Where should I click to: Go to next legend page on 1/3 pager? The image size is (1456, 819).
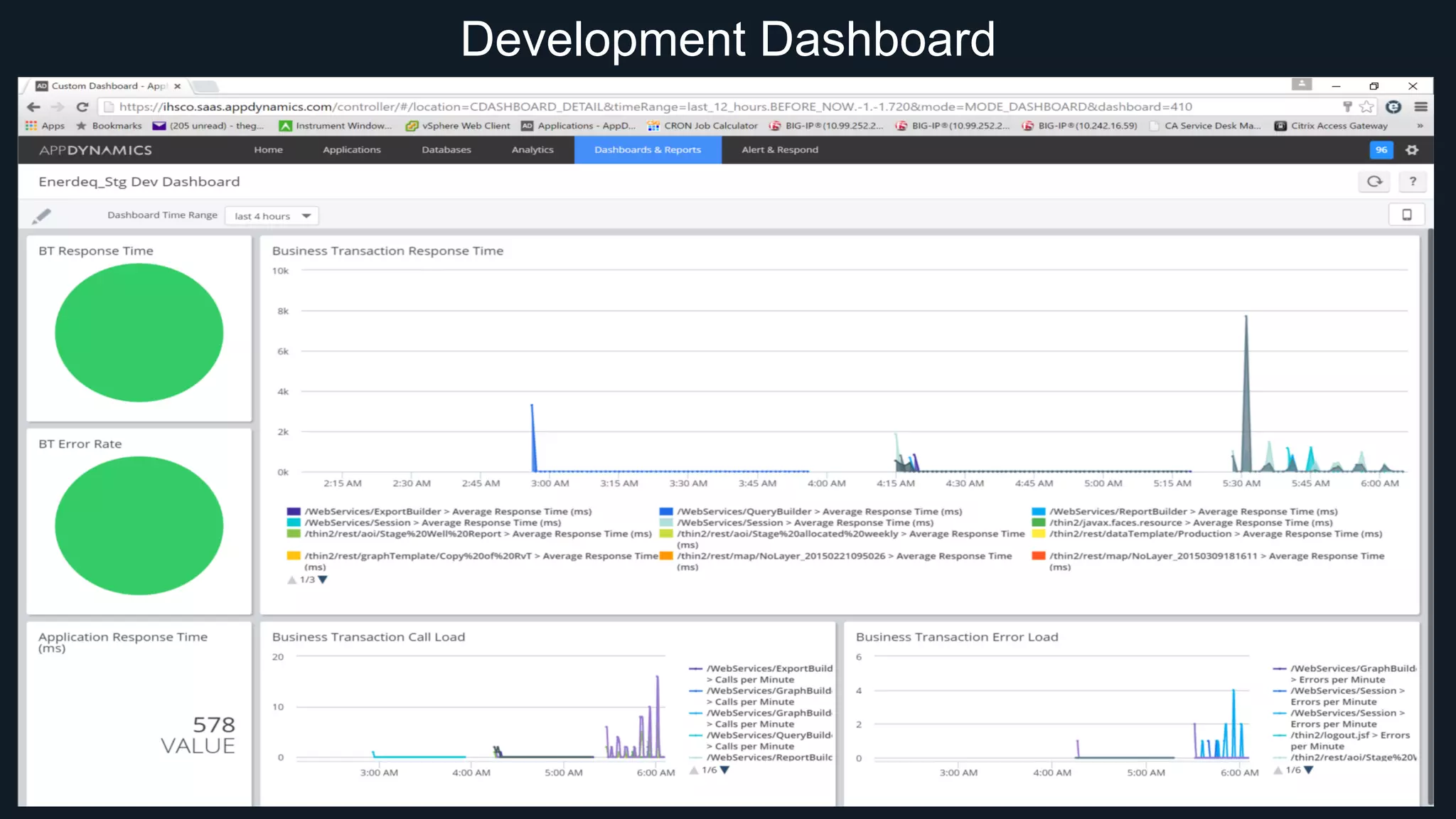323,580
